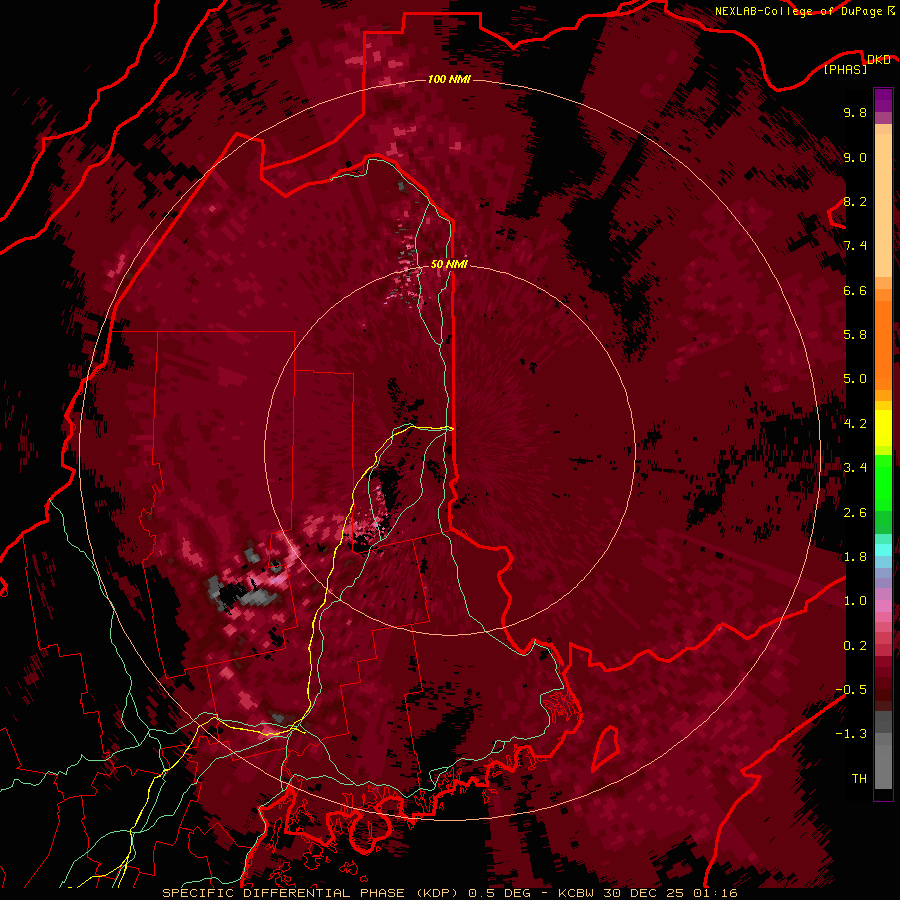
Task: Click the 8.2 legend value
Action: click(x=855, y=201)
